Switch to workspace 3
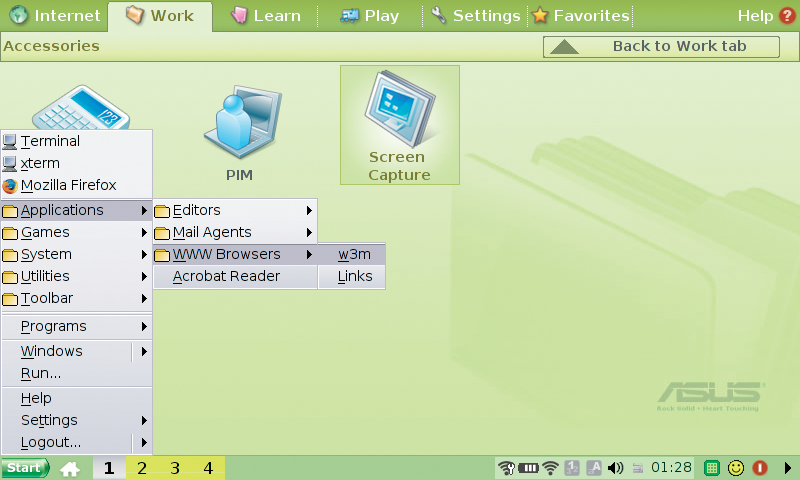The height and width of the screenshot is (480, 800). point(175,468)
